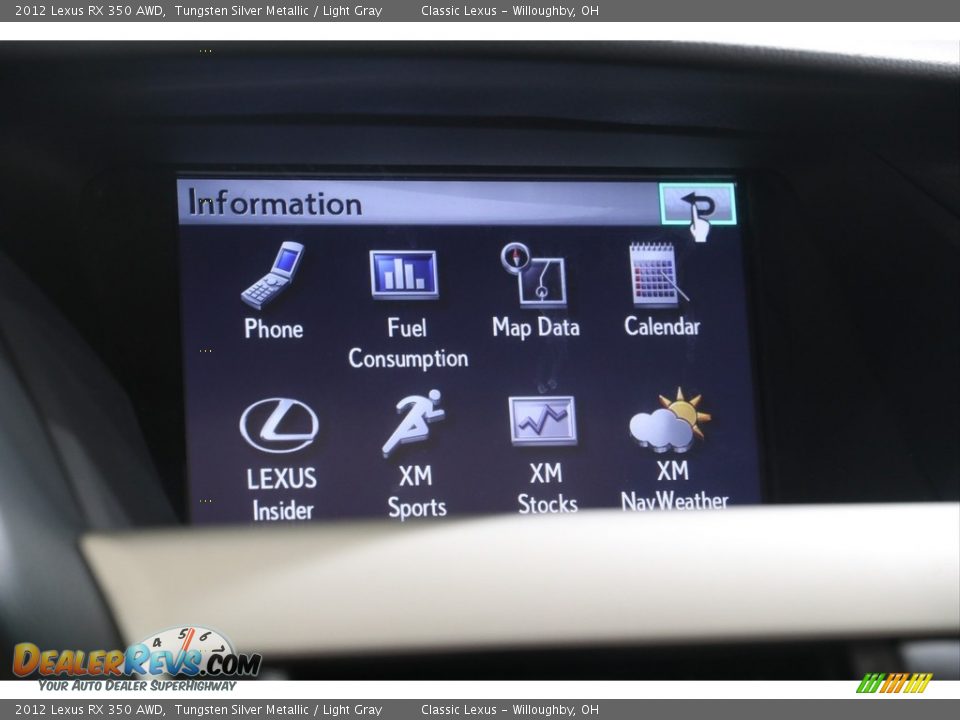Open the Calendar icon
Viewport: 960px width, 720px height.
pos(658,274)
